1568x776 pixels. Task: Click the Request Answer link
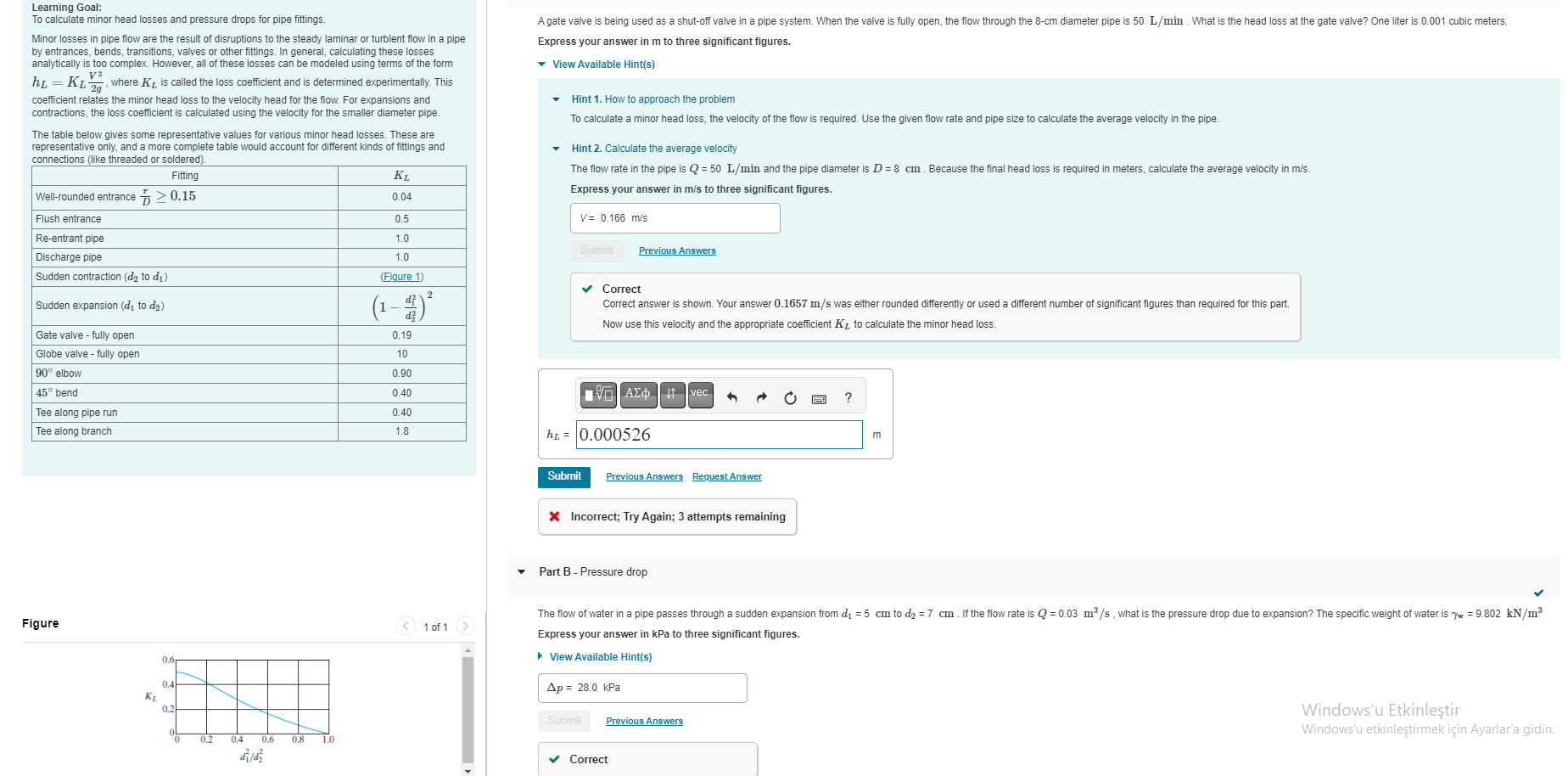[727, 476]
